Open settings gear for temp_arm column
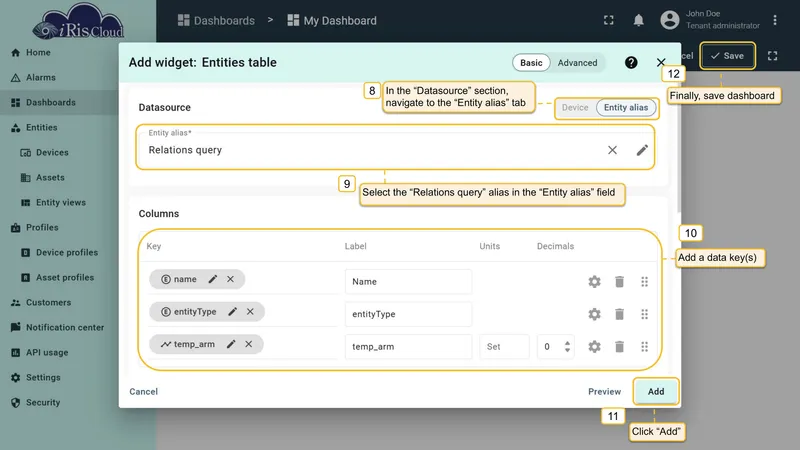Image resolution: width=800 pixels, height=450 pixels. coord(594,347)
